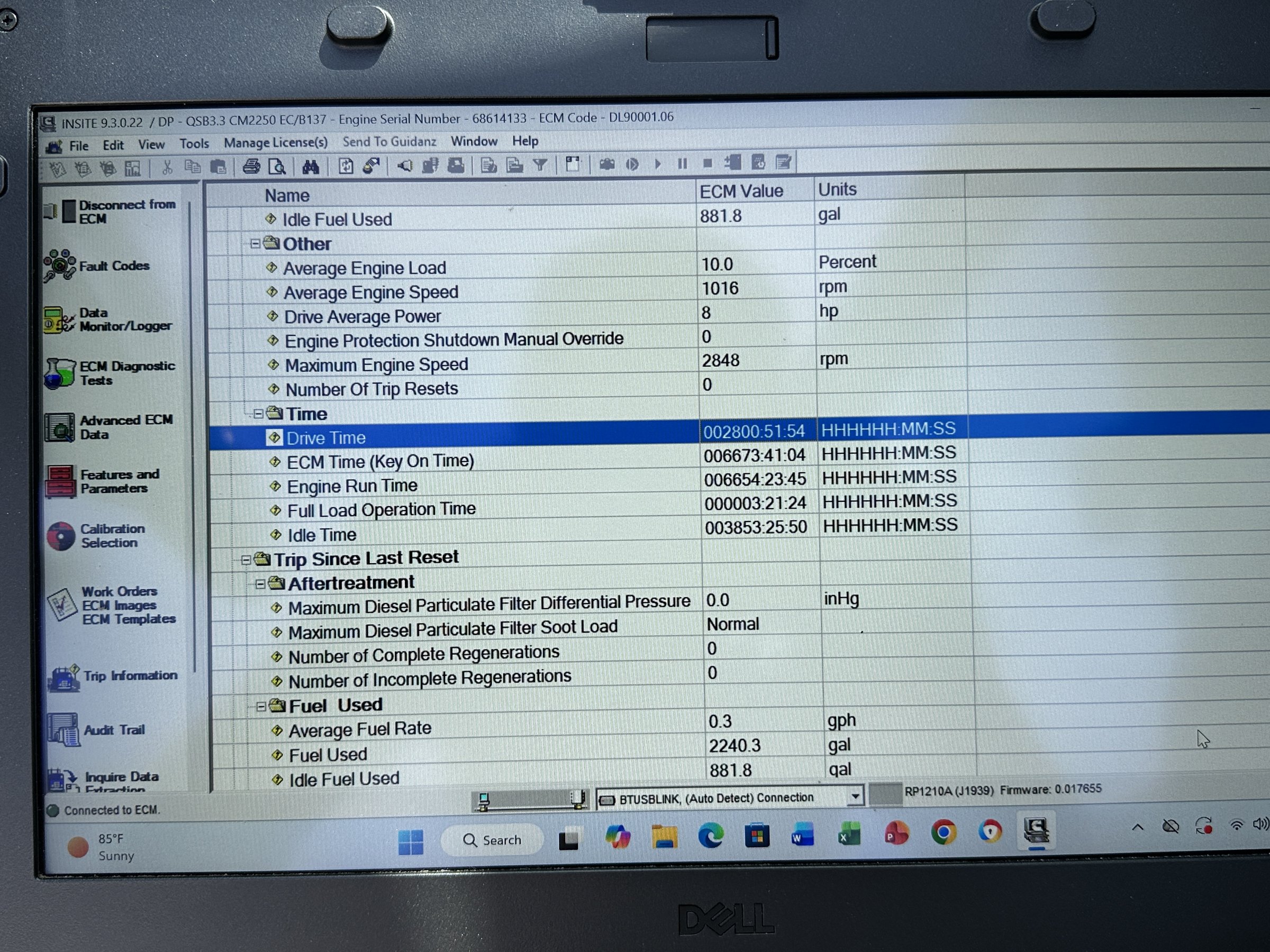Collapse the Aftertreatment group

coord(260,584)
